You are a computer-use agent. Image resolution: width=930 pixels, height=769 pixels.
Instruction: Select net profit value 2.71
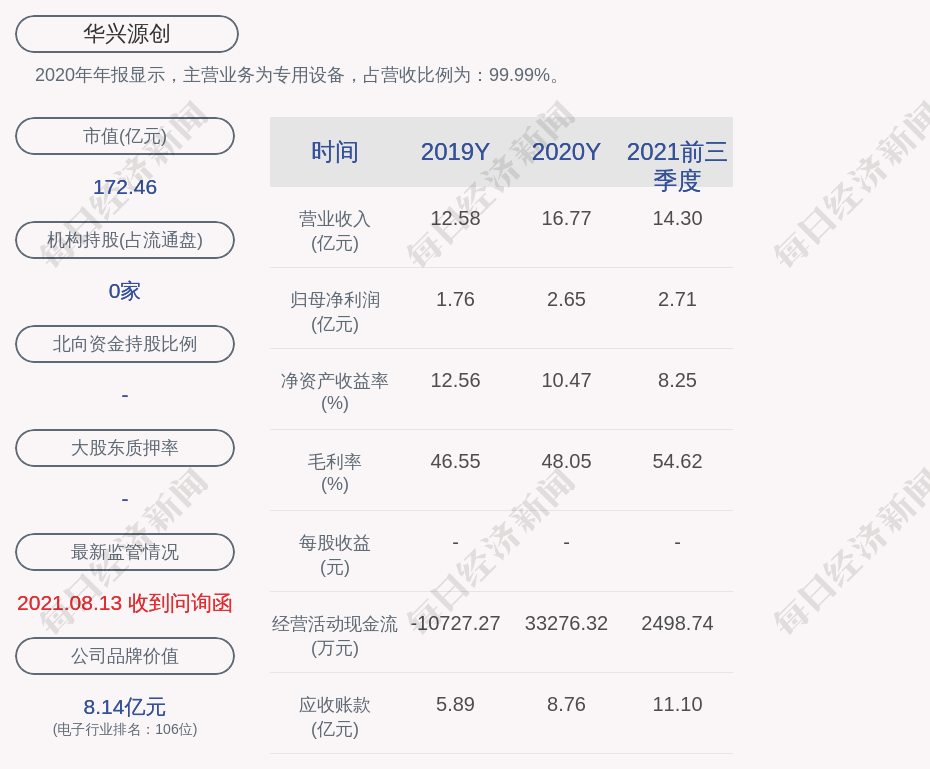(677, 299)
